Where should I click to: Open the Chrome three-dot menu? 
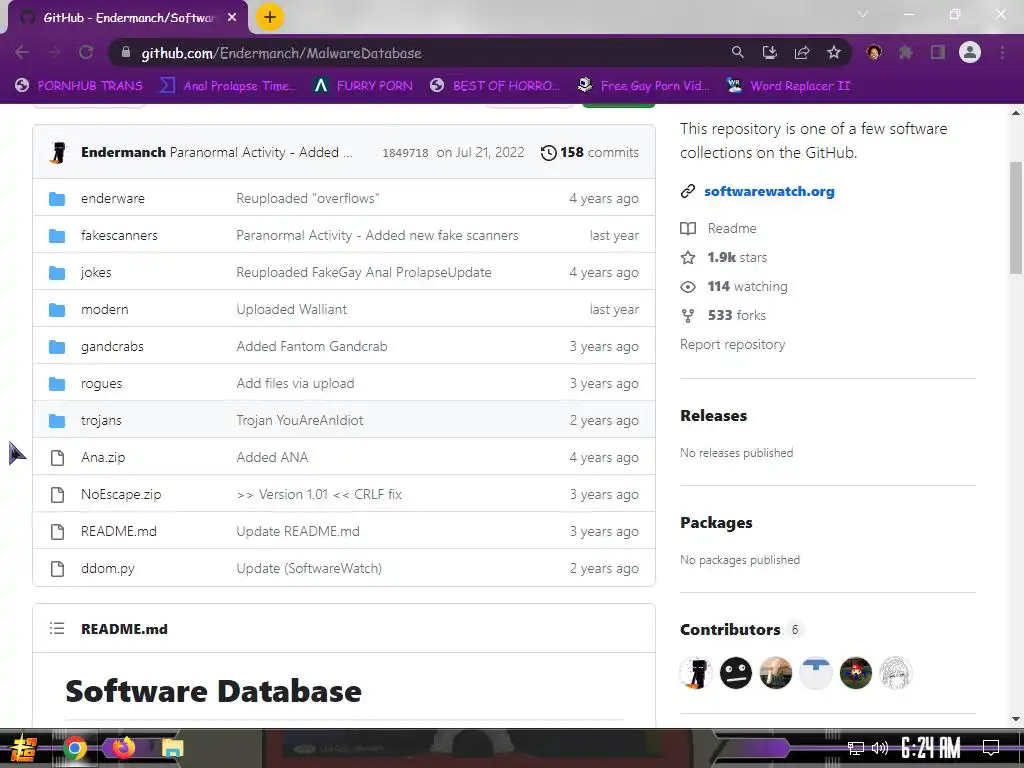1002,52
